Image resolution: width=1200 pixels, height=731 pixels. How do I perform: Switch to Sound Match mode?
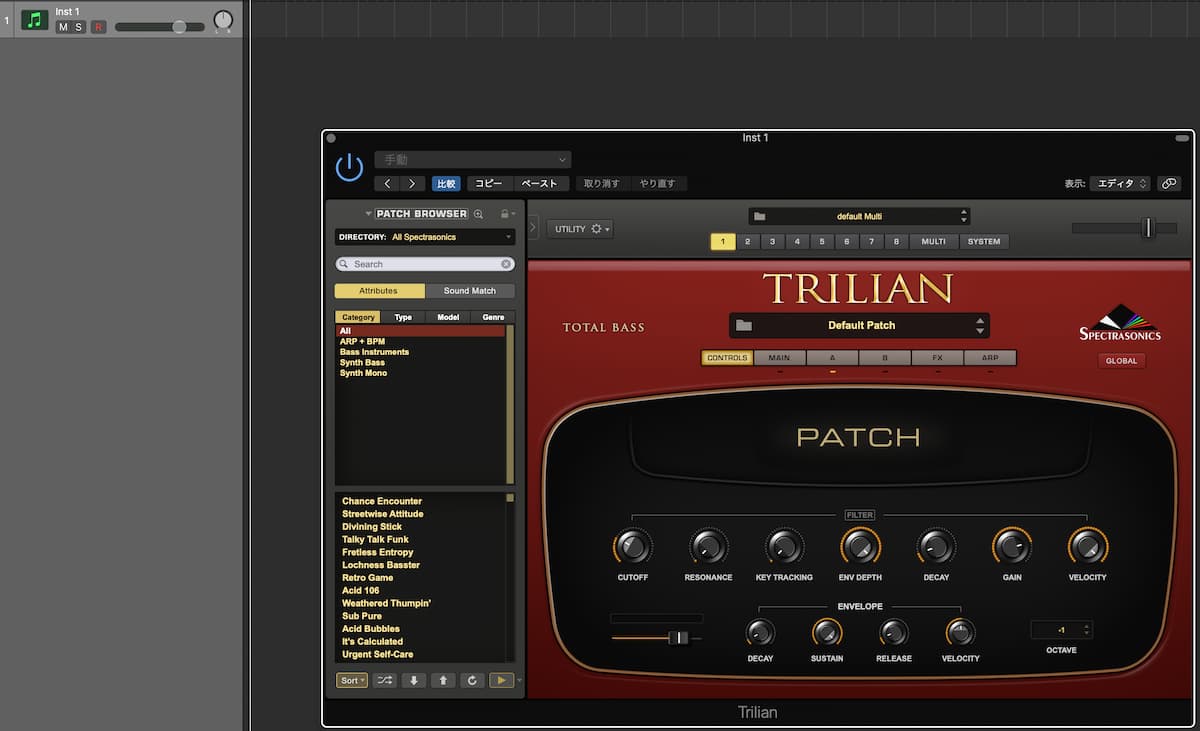point(470,291)
